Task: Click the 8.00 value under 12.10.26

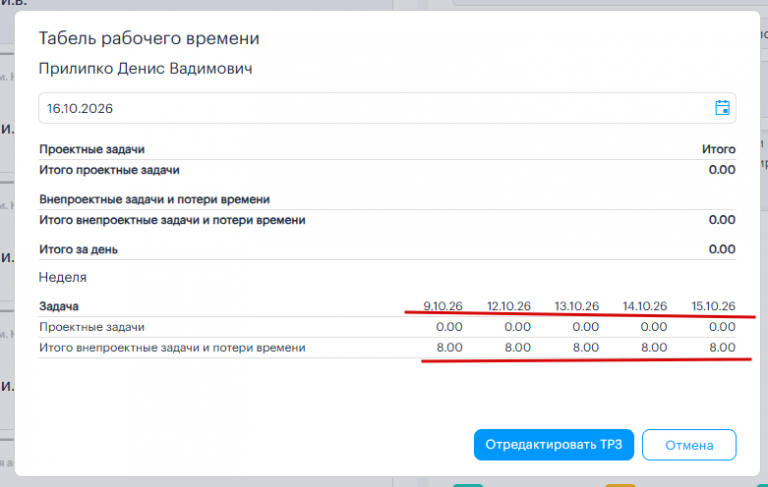Action: 517,347
